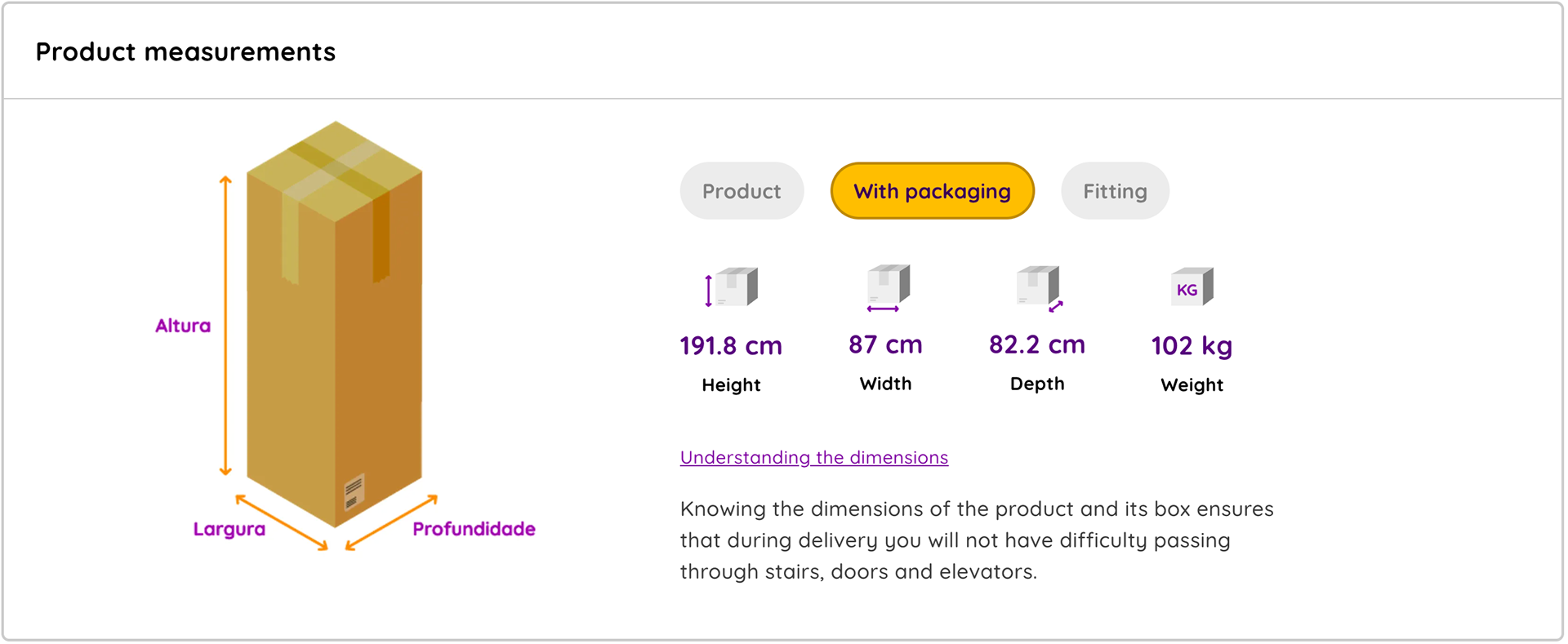
Task: Click the shipping label on the box
Action: tap(354, 491)
